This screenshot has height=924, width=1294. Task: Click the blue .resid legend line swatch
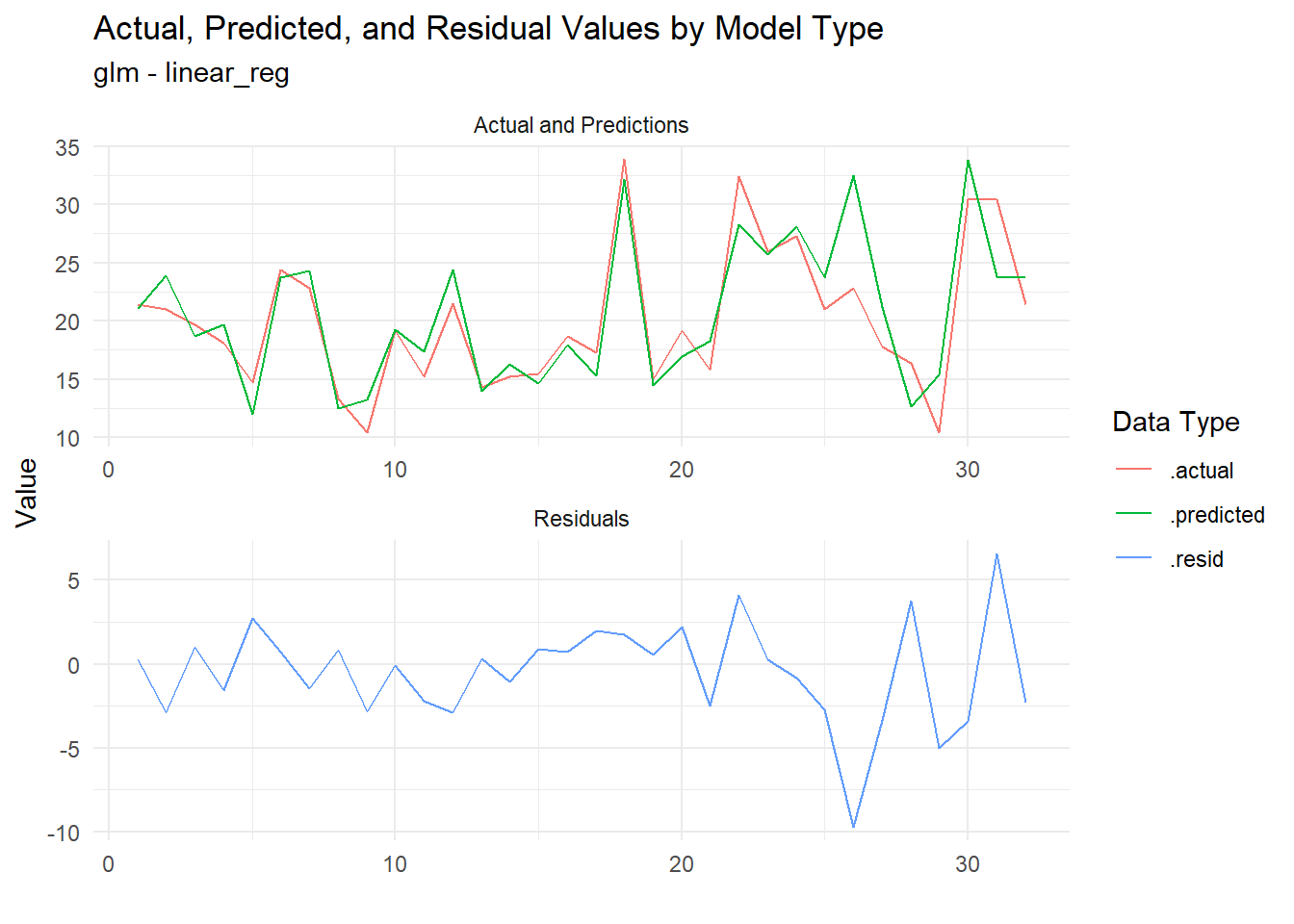(1134, 558)
